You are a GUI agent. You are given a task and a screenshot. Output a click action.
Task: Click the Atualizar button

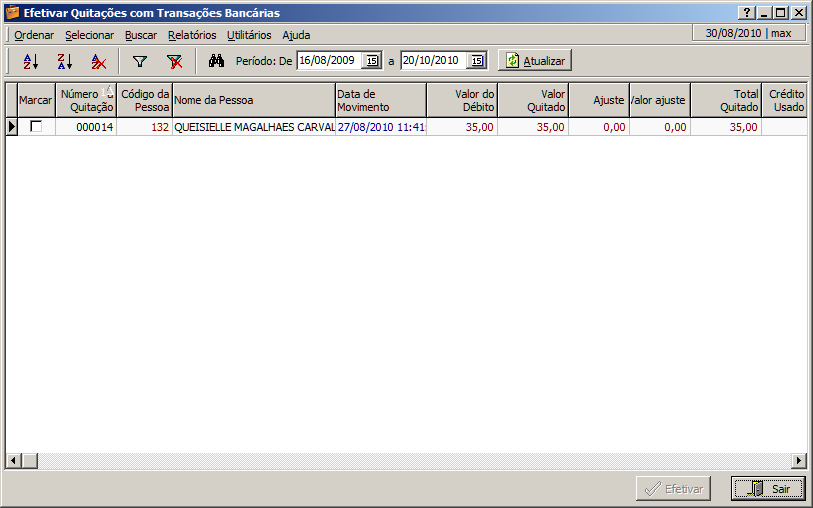535,61
